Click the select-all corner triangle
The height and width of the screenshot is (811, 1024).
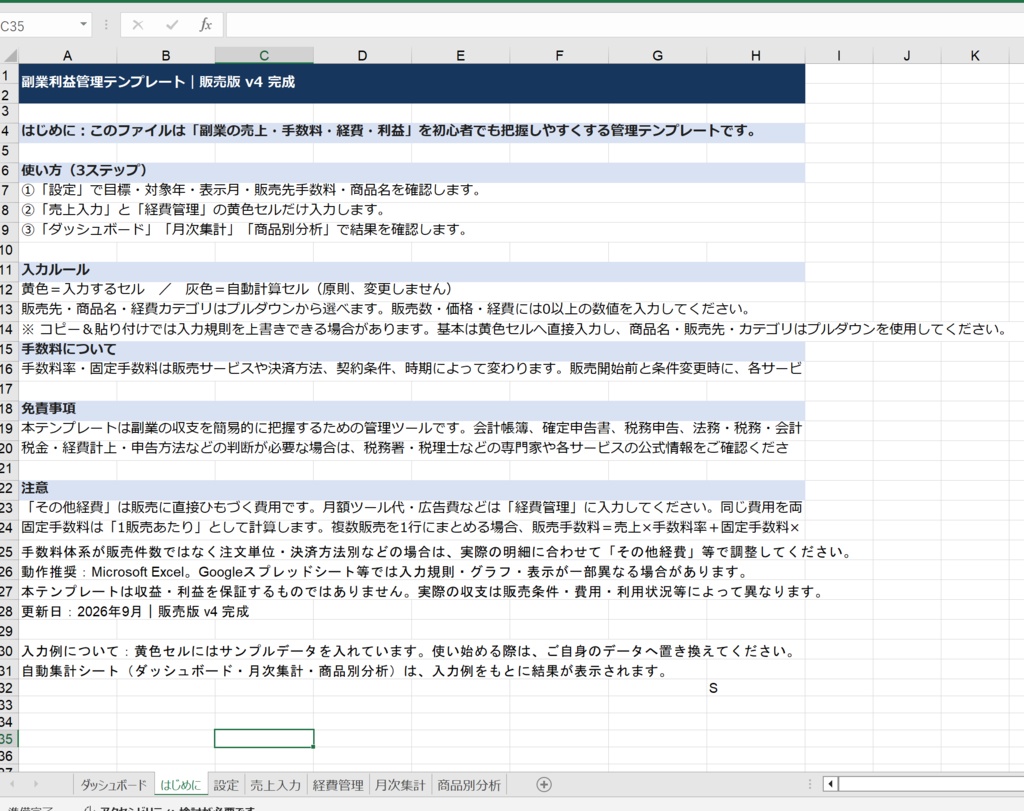tap(9, 56)
